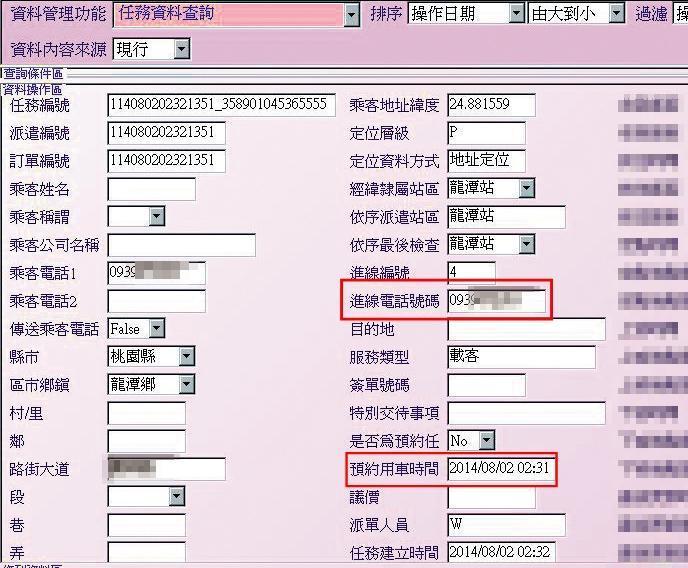Click the 乘客地址緯度 field 24.881559
Viewport: 688px width, 568px height.
(x=491, y=105)
